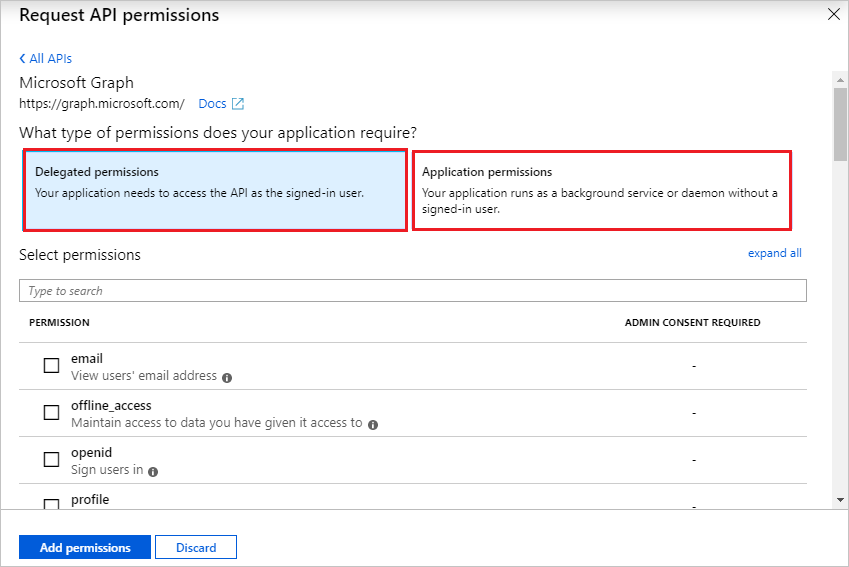Click the info icon next to email description
This screenshot has width=849, height=567.
pos(227,377)
